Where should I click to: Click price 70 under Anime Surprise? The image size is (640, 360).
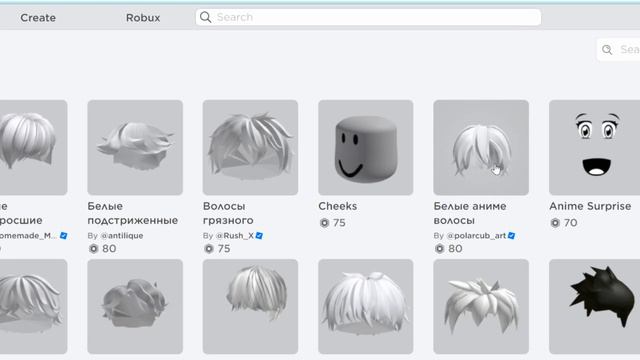571,223
